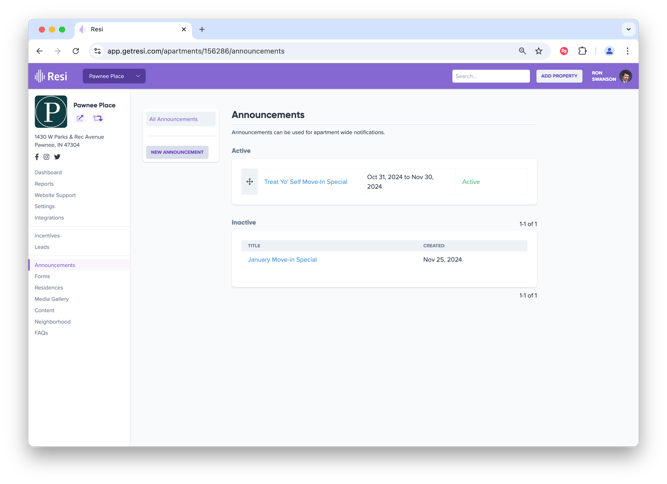Open the red extension icon
The height and width of the screenshot is (484, 667).
coord(564,51)
